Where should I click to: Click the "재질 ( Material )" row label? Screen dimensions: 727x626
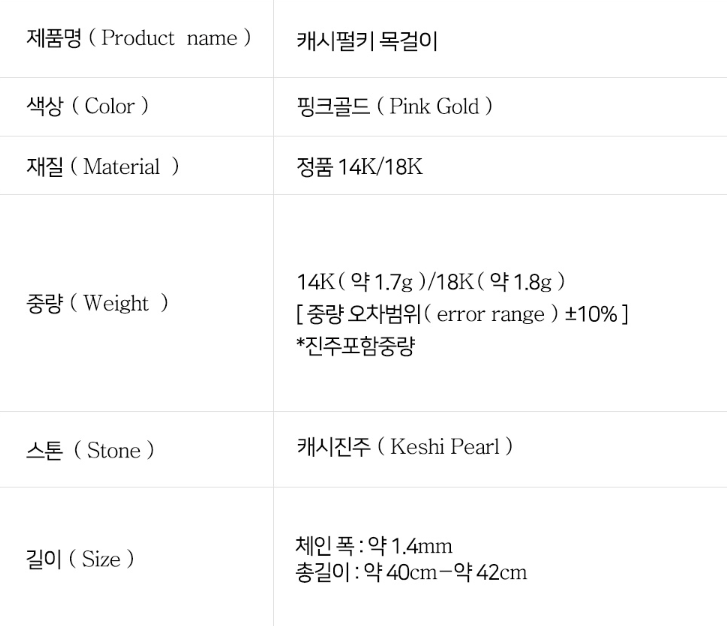click(x=102, y=167)
